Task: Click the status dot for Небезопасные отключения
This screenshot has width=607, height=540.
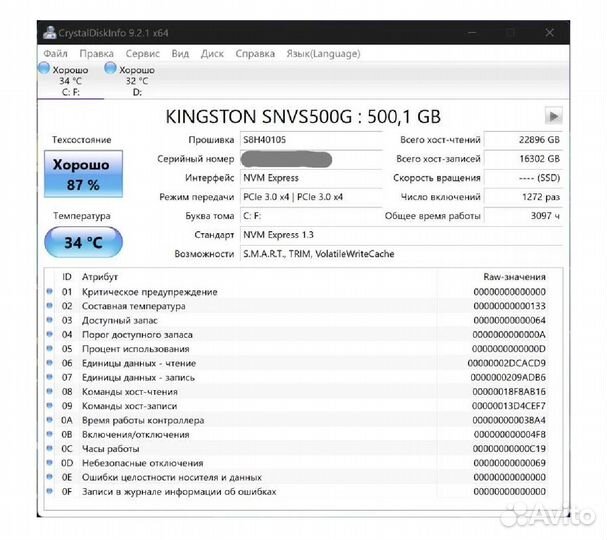Action: tap(50, 463)
